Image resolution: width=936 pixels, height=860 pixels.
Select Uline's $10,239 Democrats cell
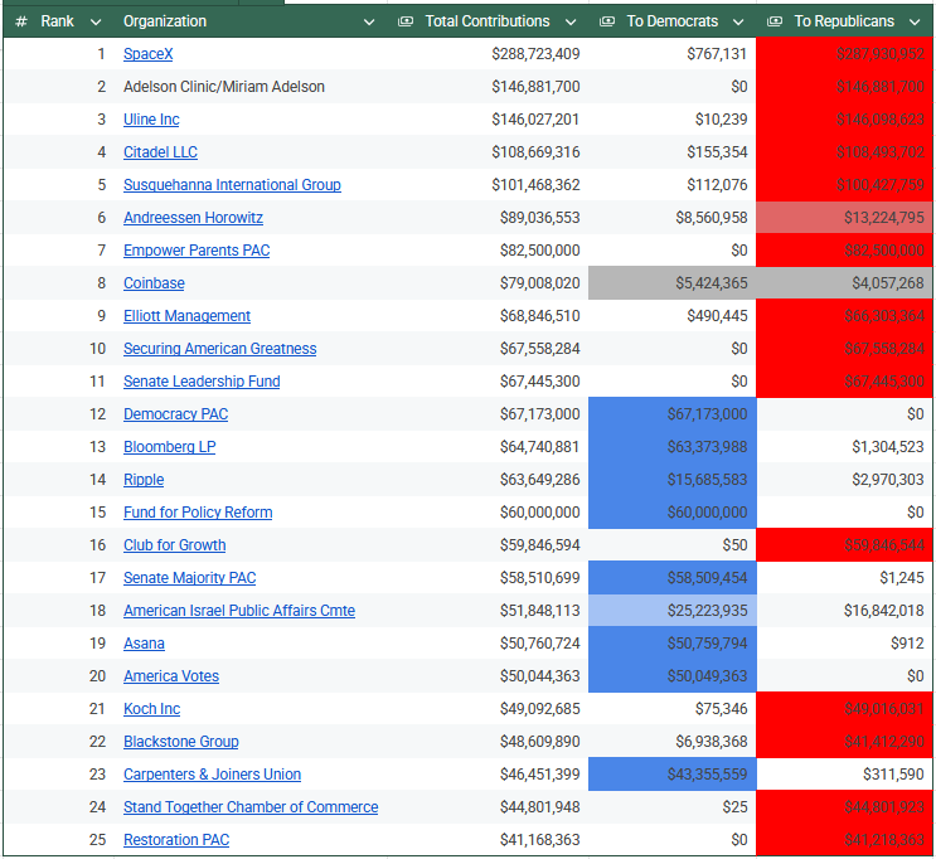point(672,119)
